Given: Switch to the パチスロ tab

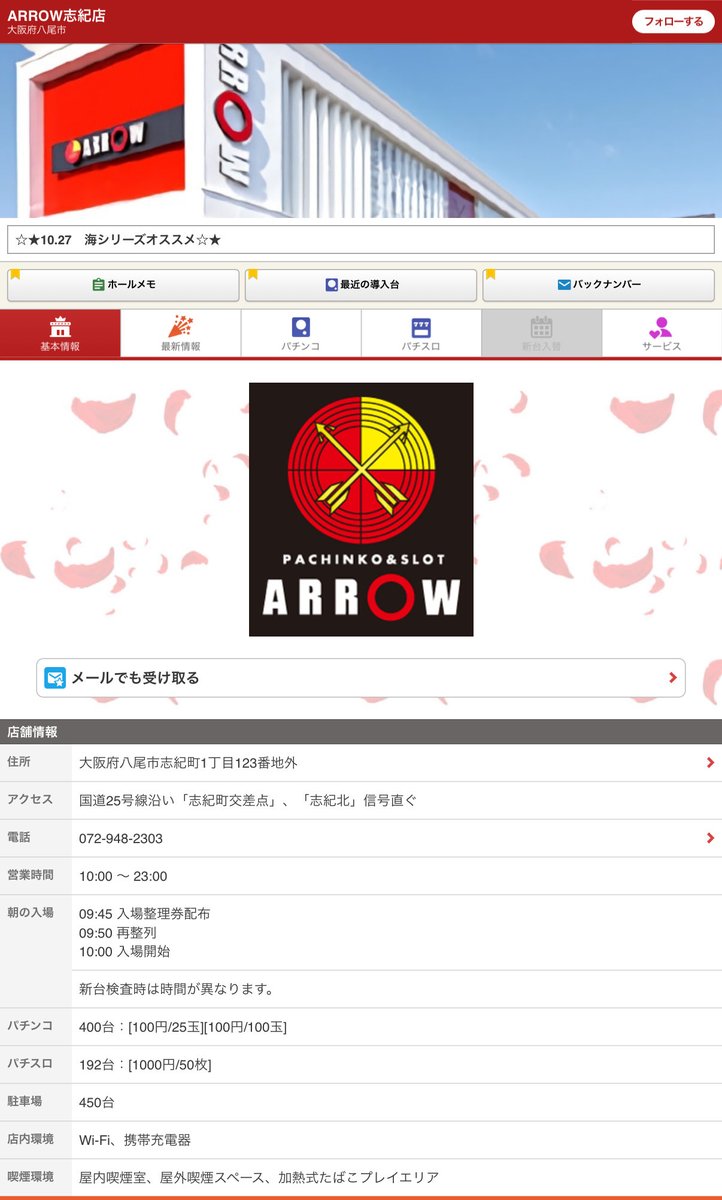Looking at the screenshot, I should tap(421, 333).
